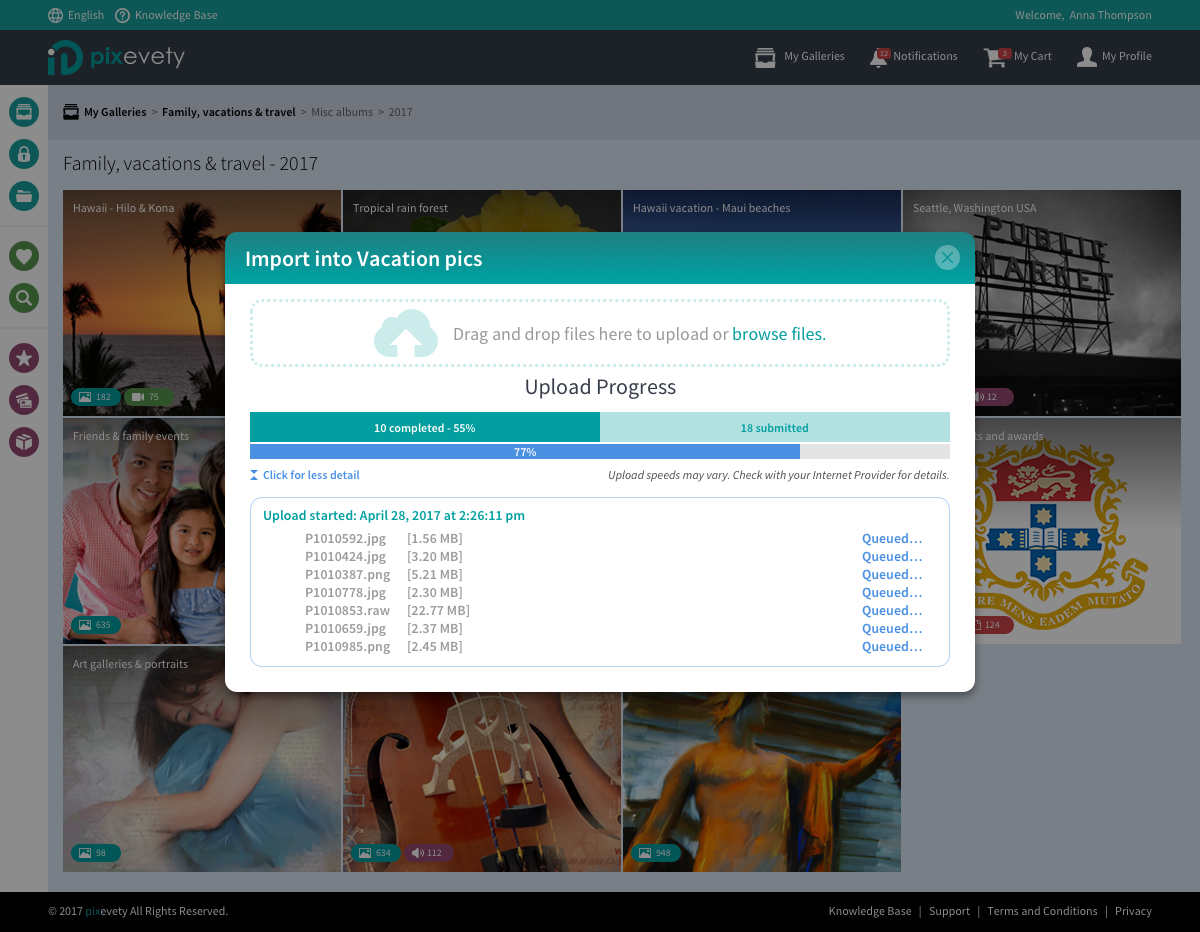
Task: Click the globe language icon
Action: 56,15
